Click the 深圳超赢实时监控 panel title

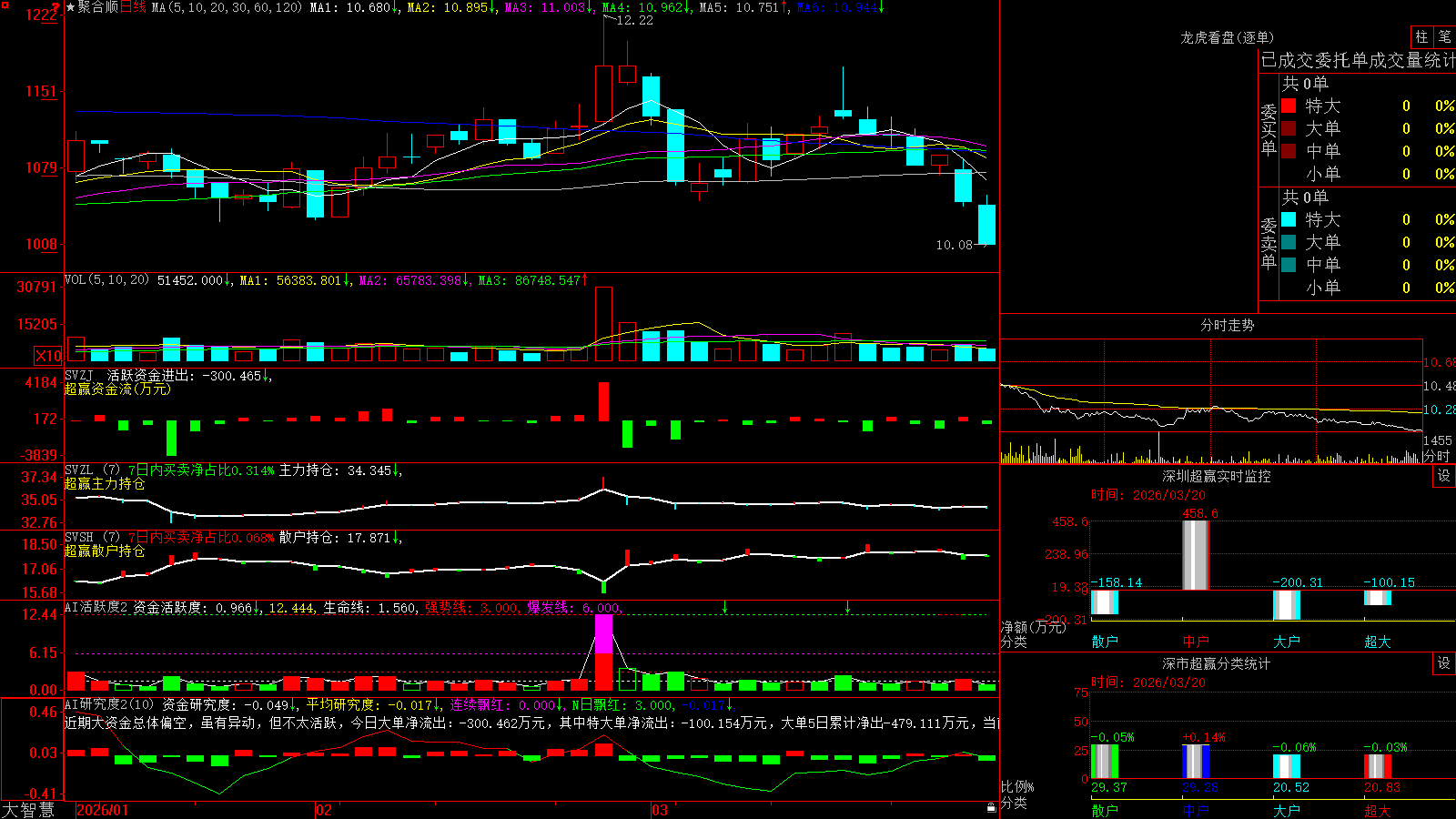click(x=1217, y=476)
